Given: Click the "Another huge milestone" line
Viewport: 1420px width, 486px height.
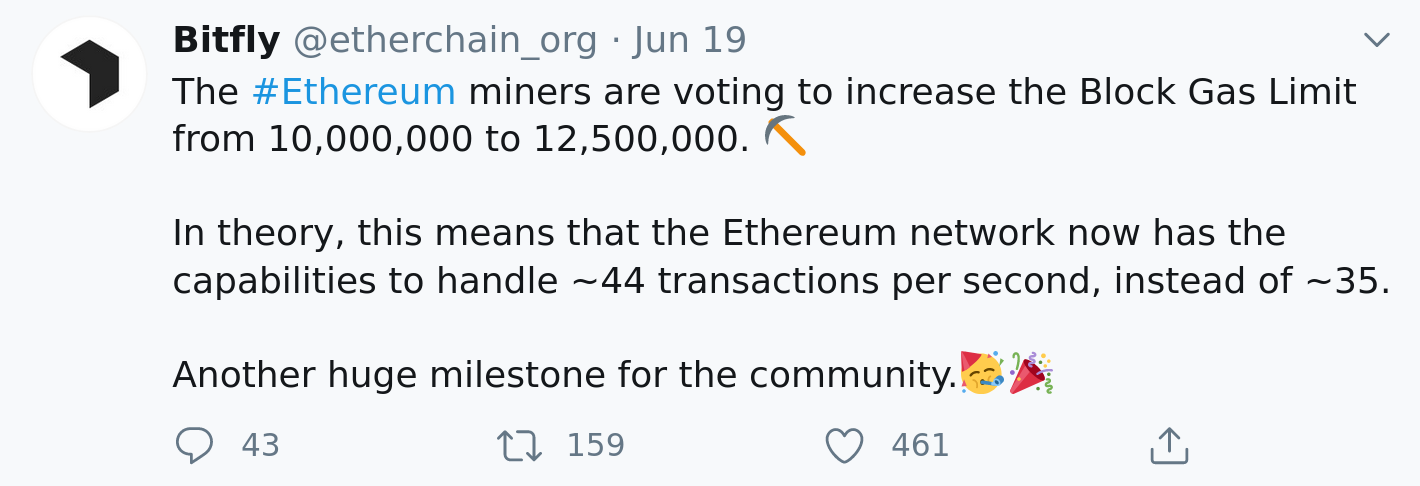Looking at the screenshot, I should click(x=565, y=376).
